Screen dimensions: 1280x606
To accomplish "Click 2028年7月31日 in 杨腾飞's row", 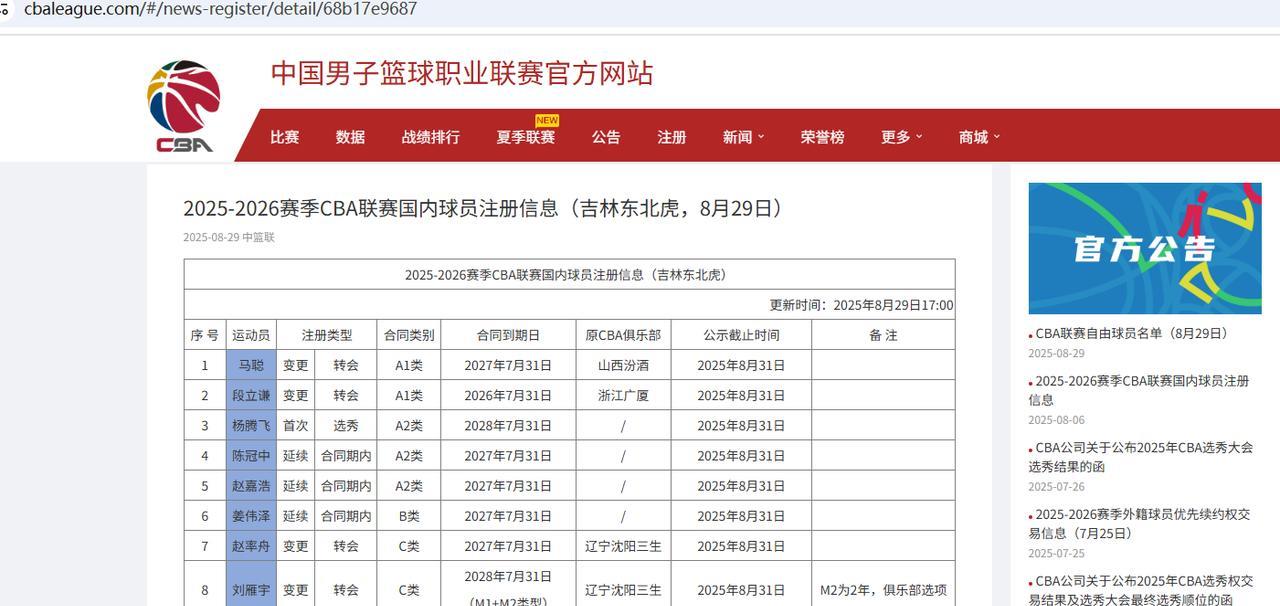I will [x=508, y=426].
